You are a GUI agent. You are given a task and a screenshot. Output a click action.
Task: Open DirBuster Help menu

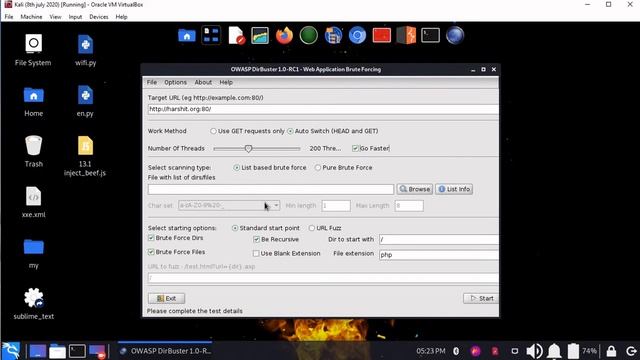pos(226,82)
